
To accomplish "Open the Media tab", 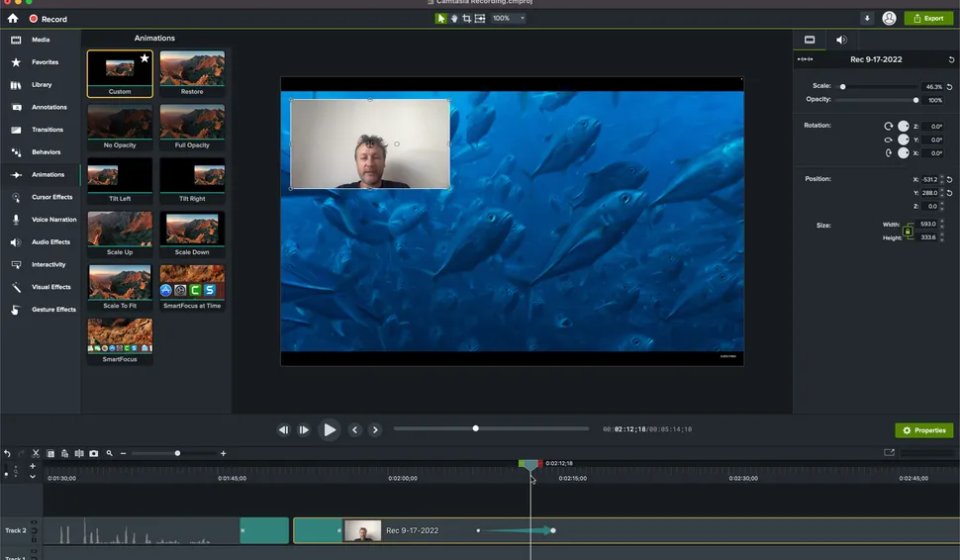I will pyautogui.click(x=40, y=40).
